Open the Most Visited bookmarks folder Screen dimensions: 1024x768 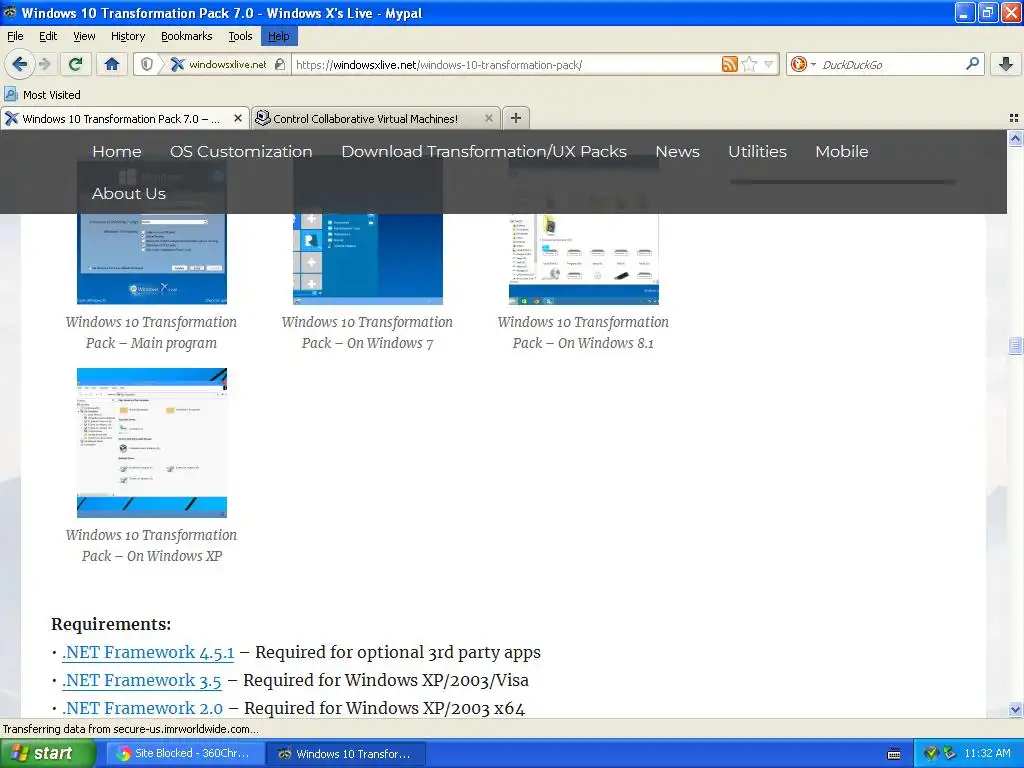43,95
